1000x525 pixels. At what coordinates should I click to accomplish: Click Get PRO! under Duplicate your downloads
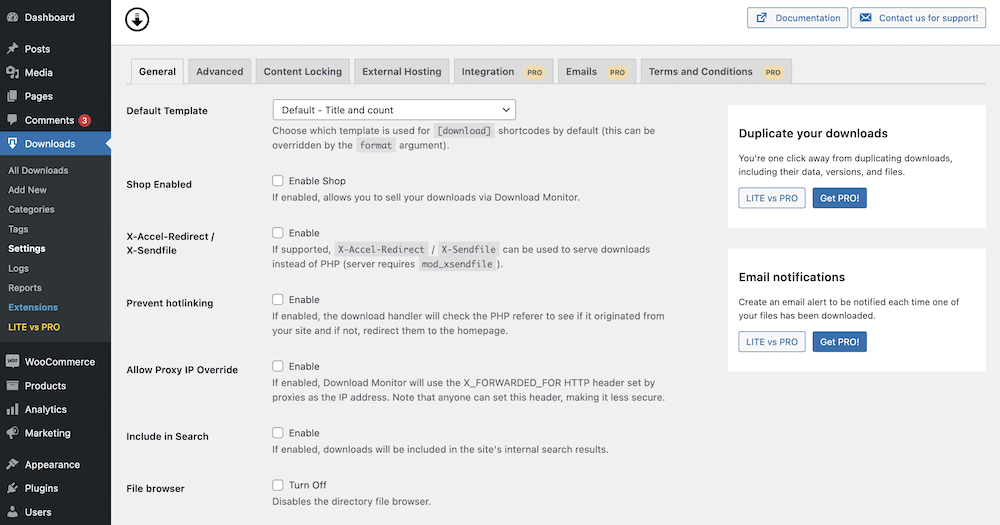click(x=839, y=198)
